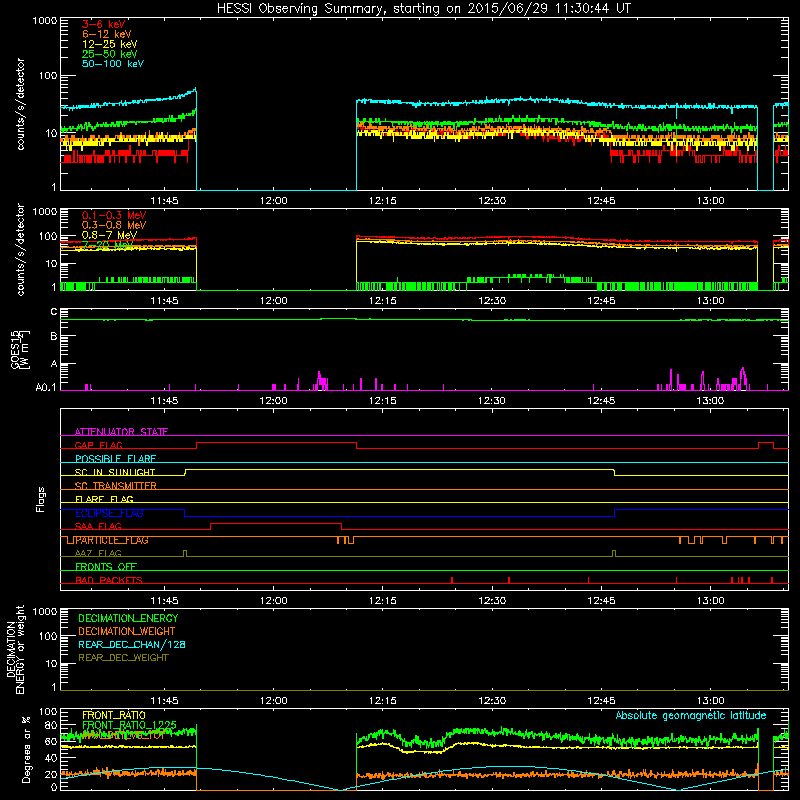Select the red 3-6 keV legend label
This screenshot has width=800, height=800.
pyautogui.click(x=104, y=24)
